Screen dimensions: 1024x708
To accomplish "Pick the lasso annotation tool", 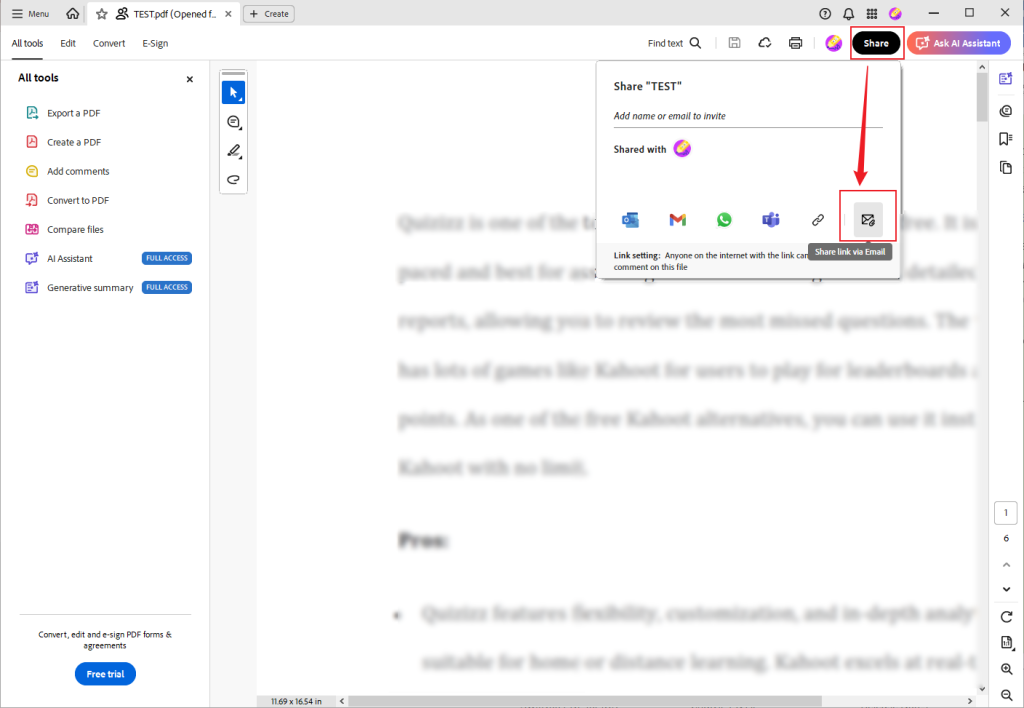I will pyautogui.click(x=233, y=180).
